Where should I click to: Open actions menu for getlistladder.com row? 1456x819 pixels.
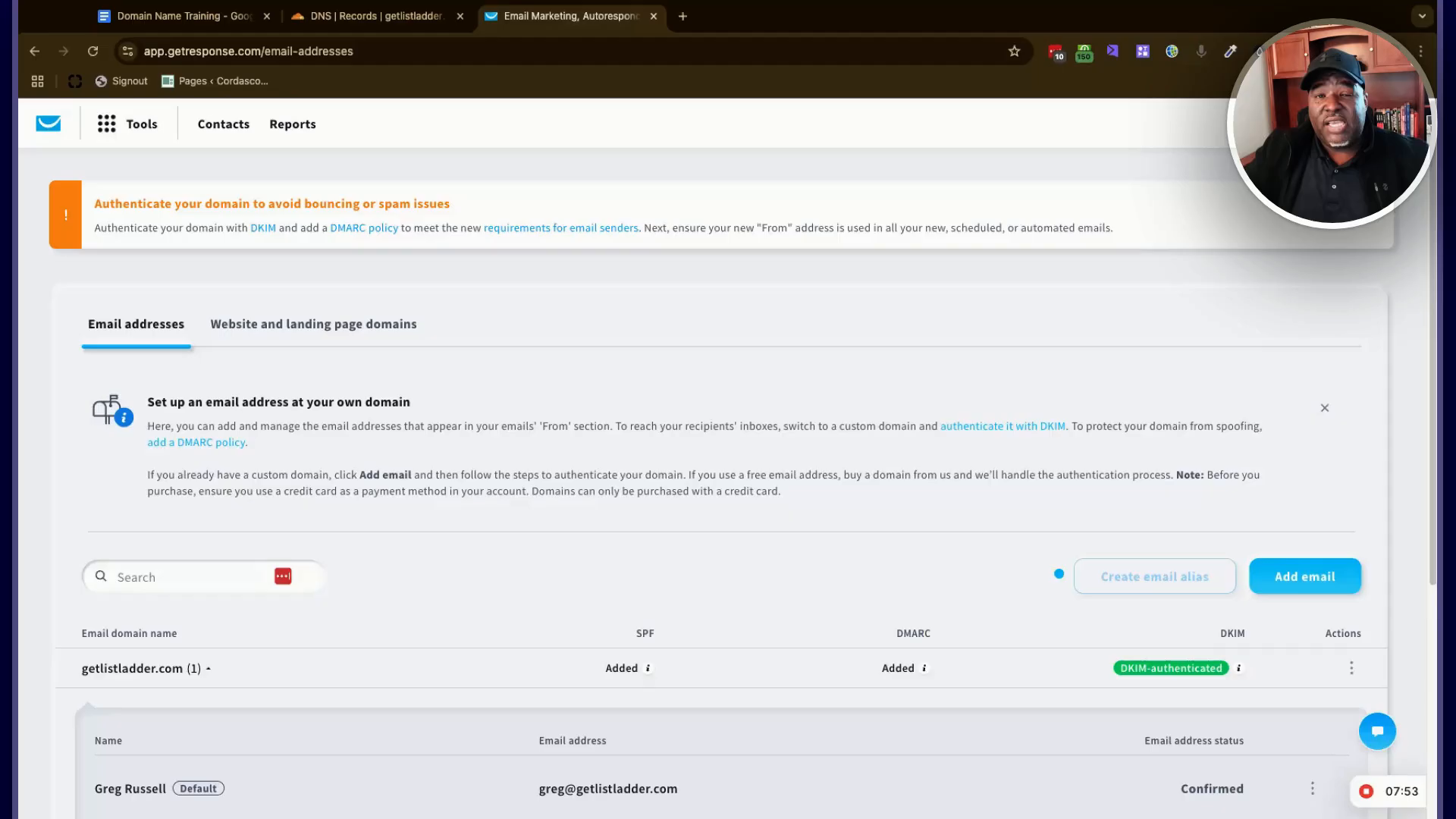(x=1351, y=668)
